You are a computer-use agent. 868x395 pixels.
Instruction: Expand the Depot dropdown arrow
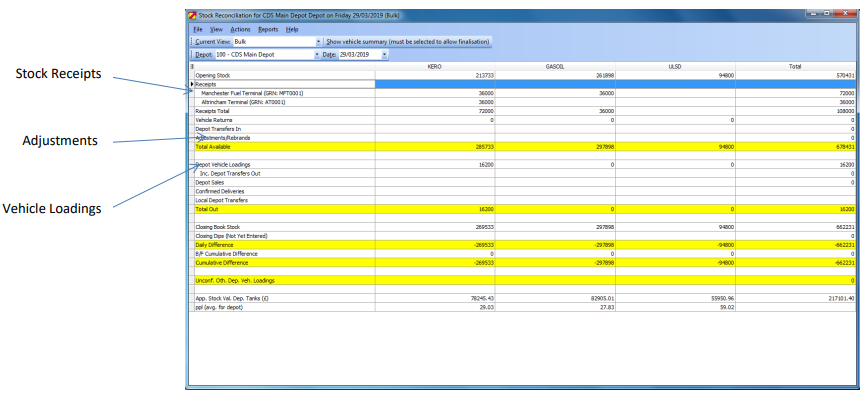coord(317,55)
